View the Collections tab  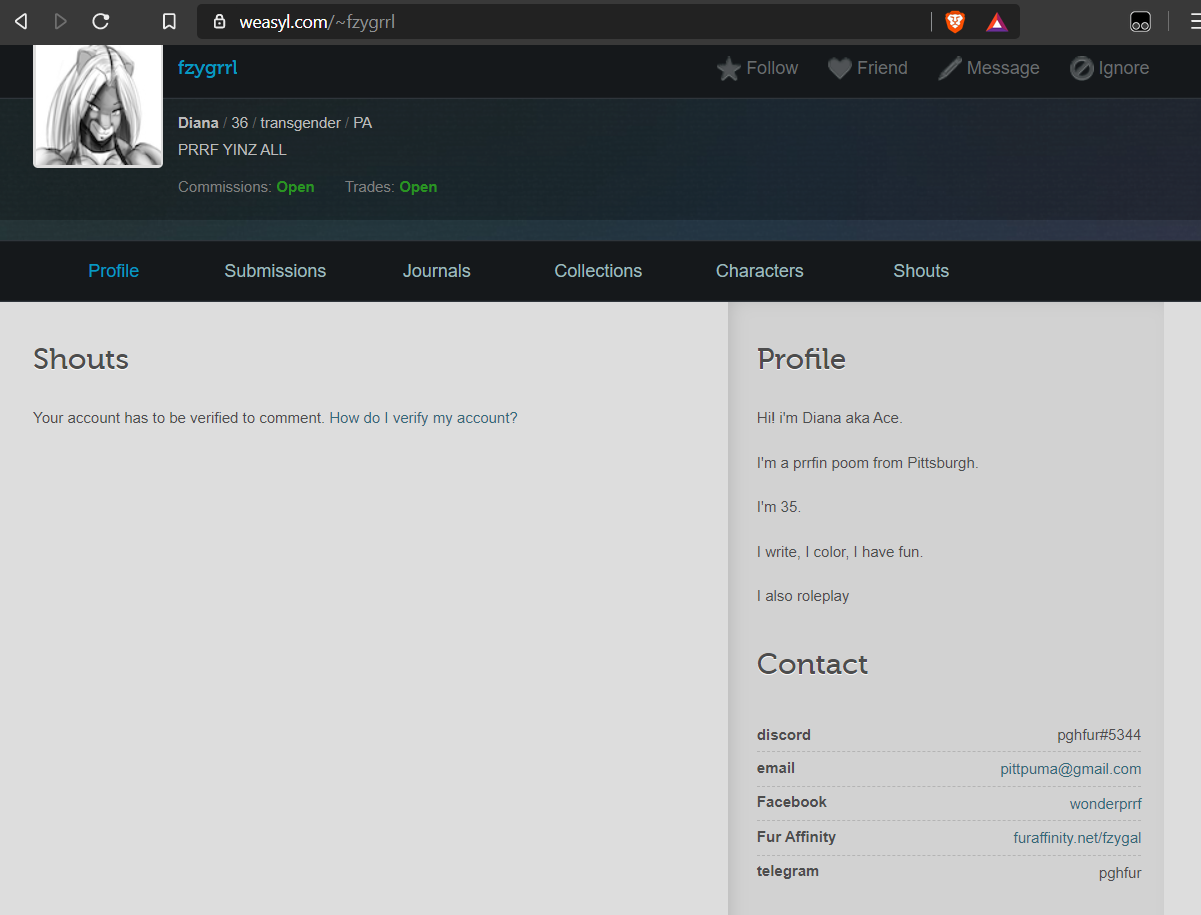pyautogui.click(x=598, y=271)
